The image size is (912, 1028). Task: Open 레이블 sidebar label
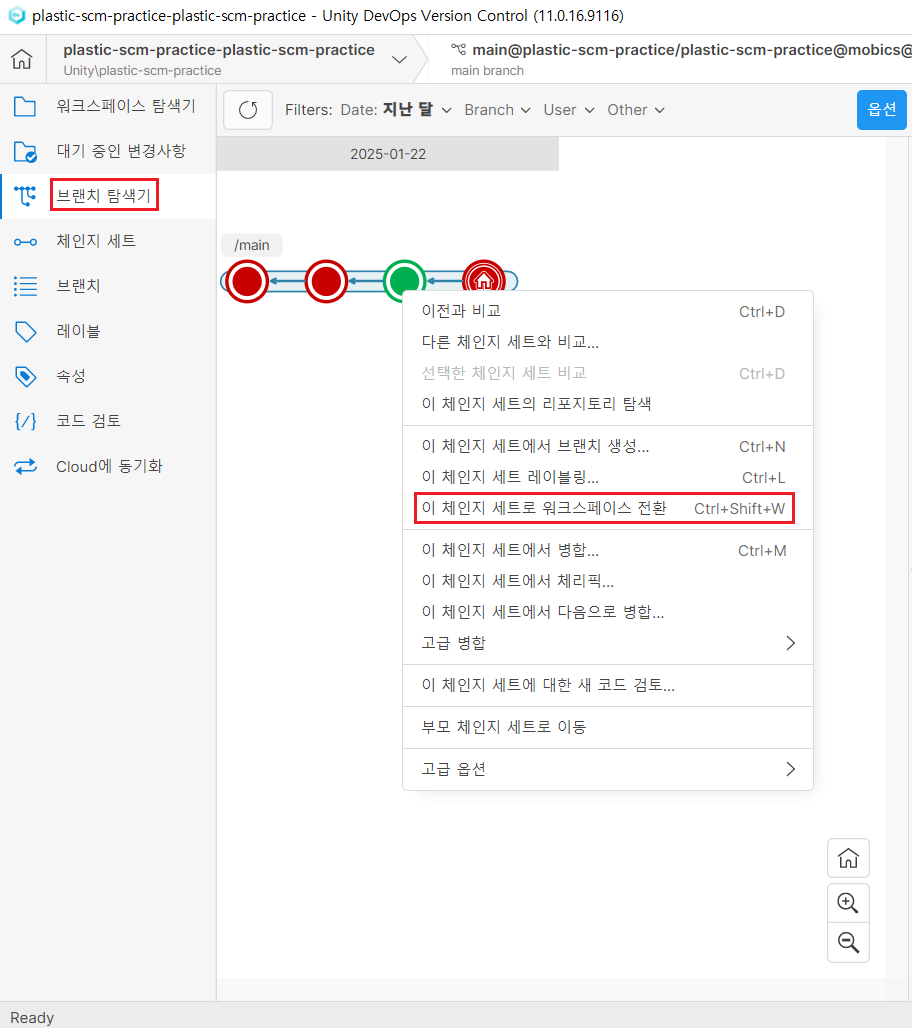pyautogui.click(x=78, y=331)
